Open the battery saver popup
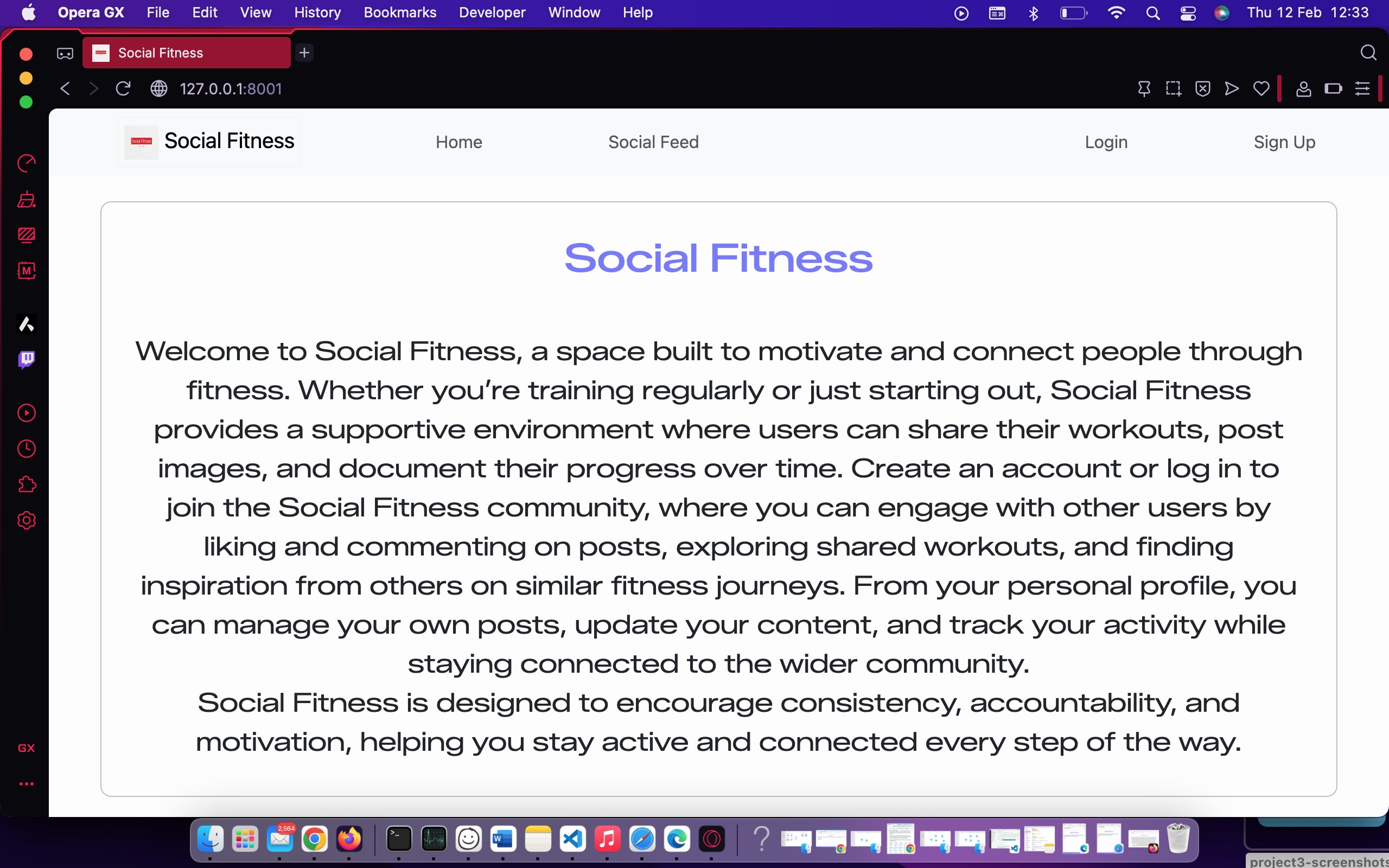The width and height of the screenshot is (1389, 868). tap(1333, 88)
